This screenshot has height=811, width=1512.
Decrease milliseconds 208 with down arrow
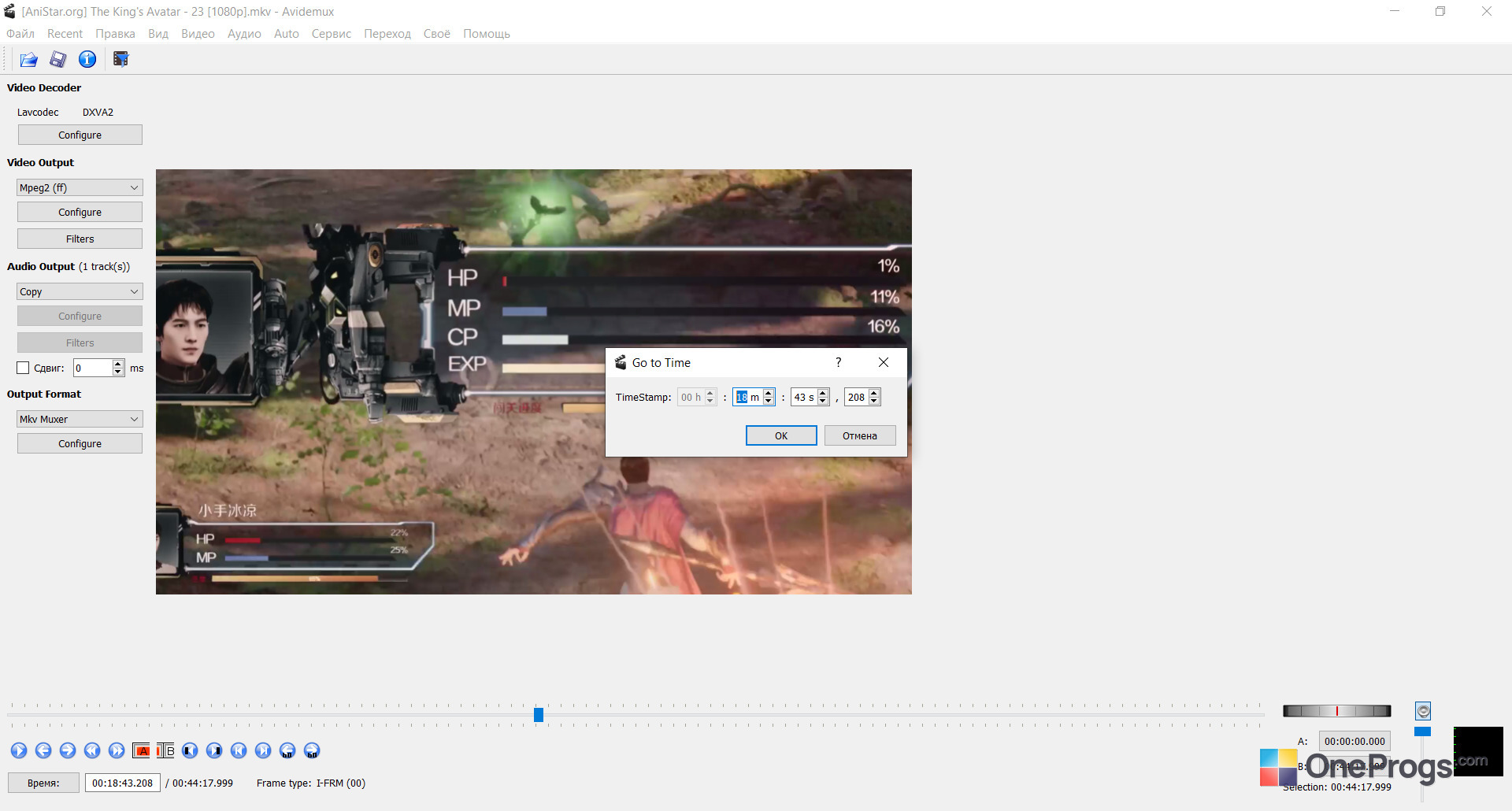point(874,402)
